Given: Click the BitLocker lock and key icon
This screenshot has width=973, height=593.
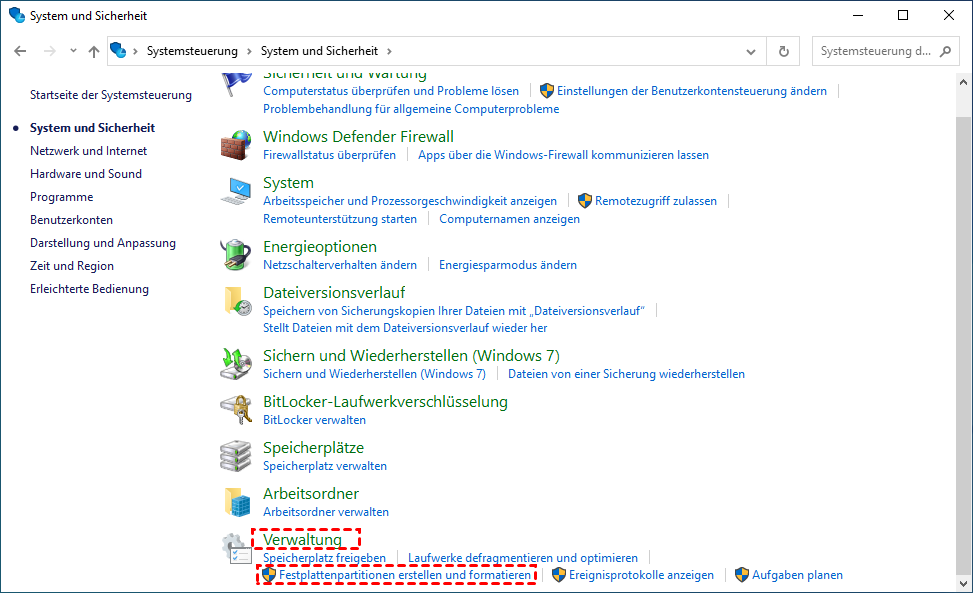Looking at the screenshot, I should point(236,410).
